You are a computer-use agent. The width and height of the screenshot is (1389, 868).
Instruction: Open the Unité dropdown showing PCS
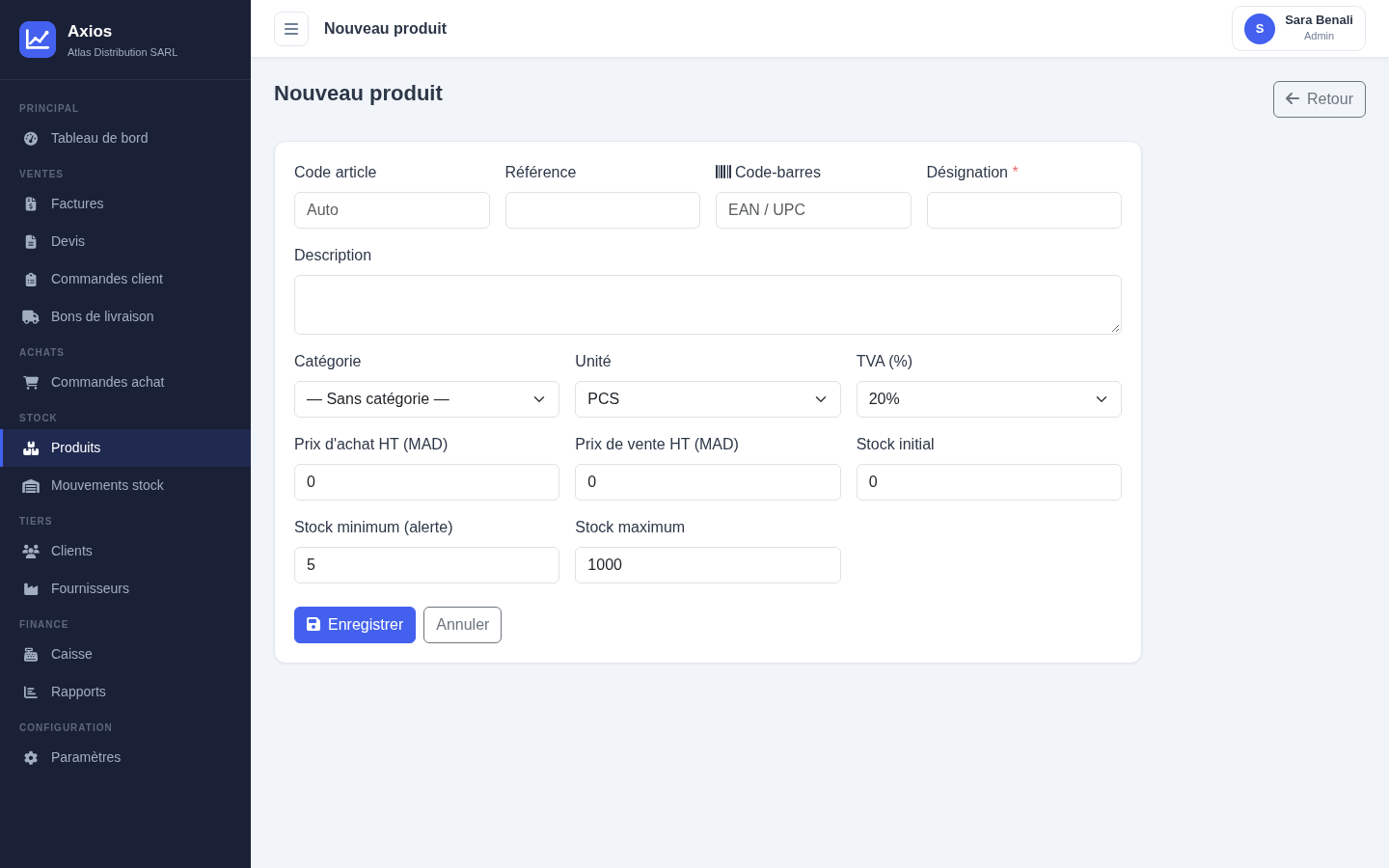click(708, 399)
